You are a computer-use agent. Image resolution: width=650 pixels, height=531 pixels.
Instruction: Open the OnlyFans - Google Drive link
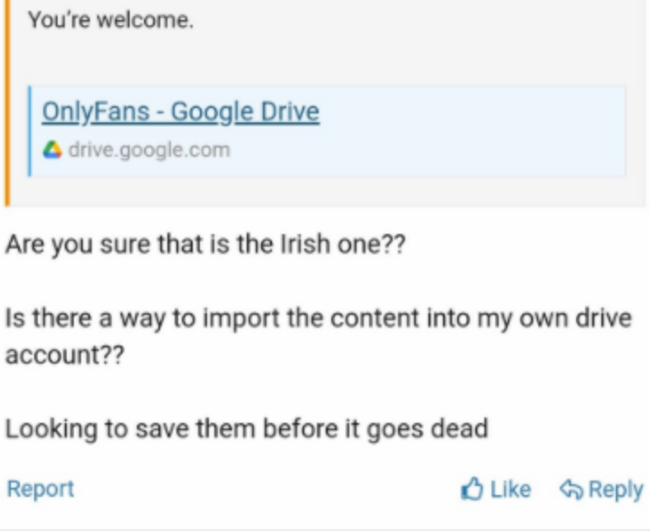pos(181,112)
